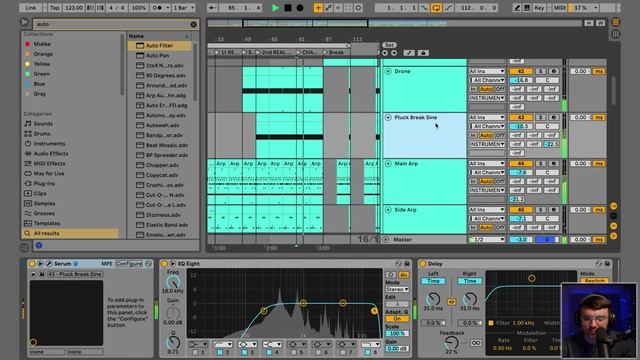Open Pluck Break Sine INSTRUMENT output dropdown
The height and width of the screenshot is (360, 640).
487,144
